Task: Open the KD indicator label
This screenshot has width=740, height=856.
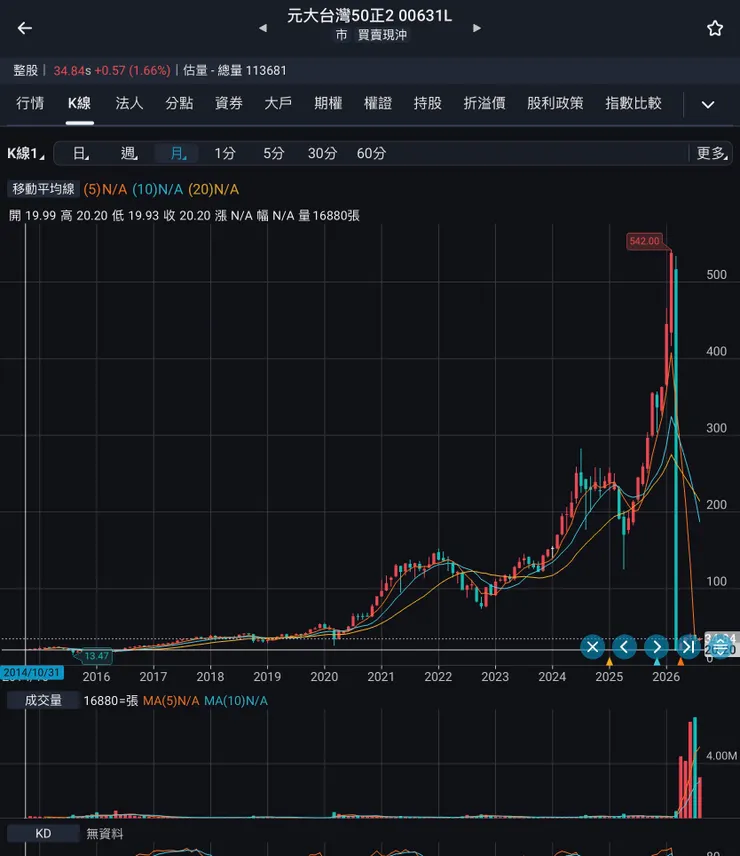Action: pos(43,834)
